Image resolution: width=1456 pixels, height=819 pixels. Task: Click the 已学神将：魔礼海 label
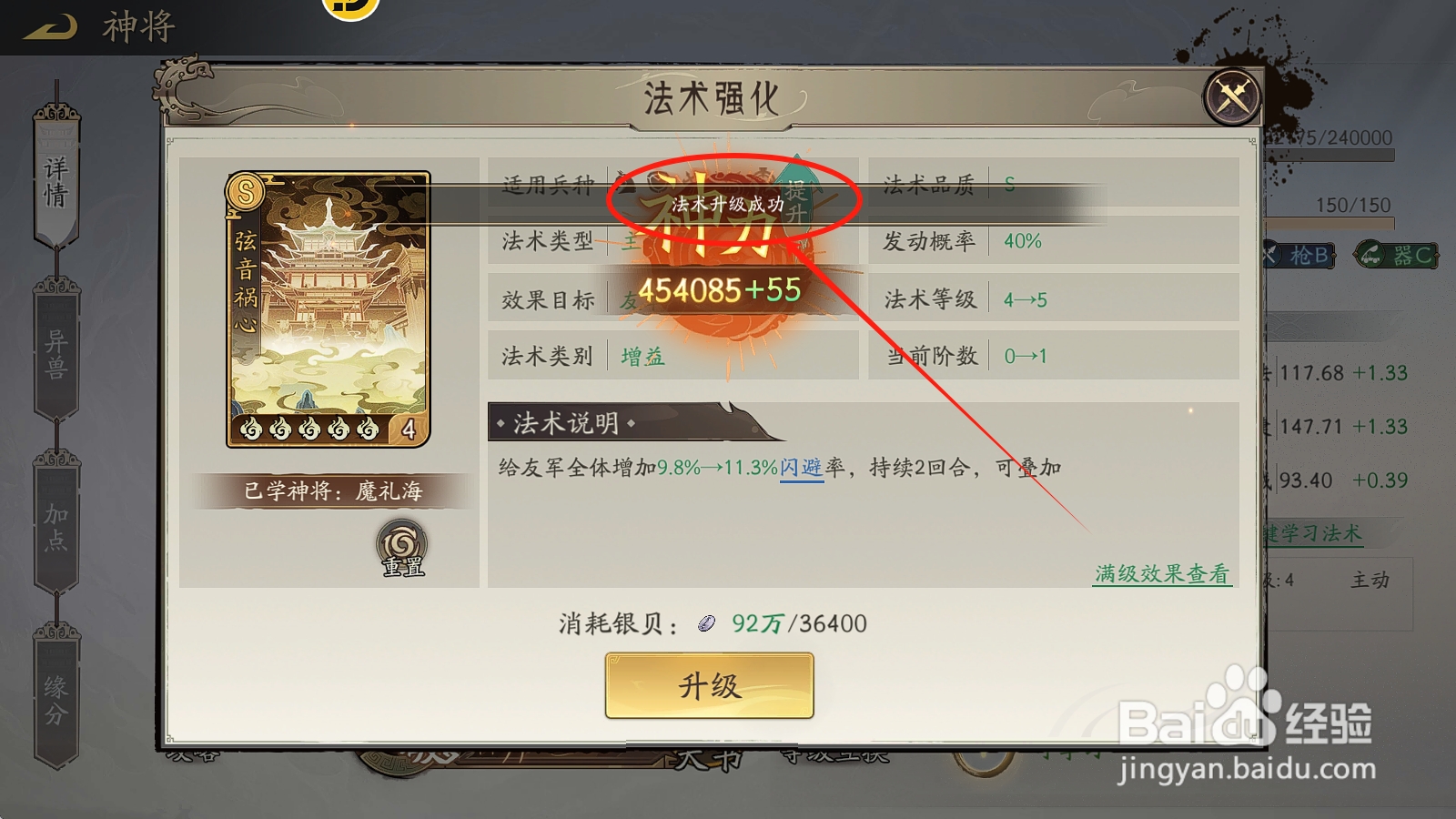333,491
